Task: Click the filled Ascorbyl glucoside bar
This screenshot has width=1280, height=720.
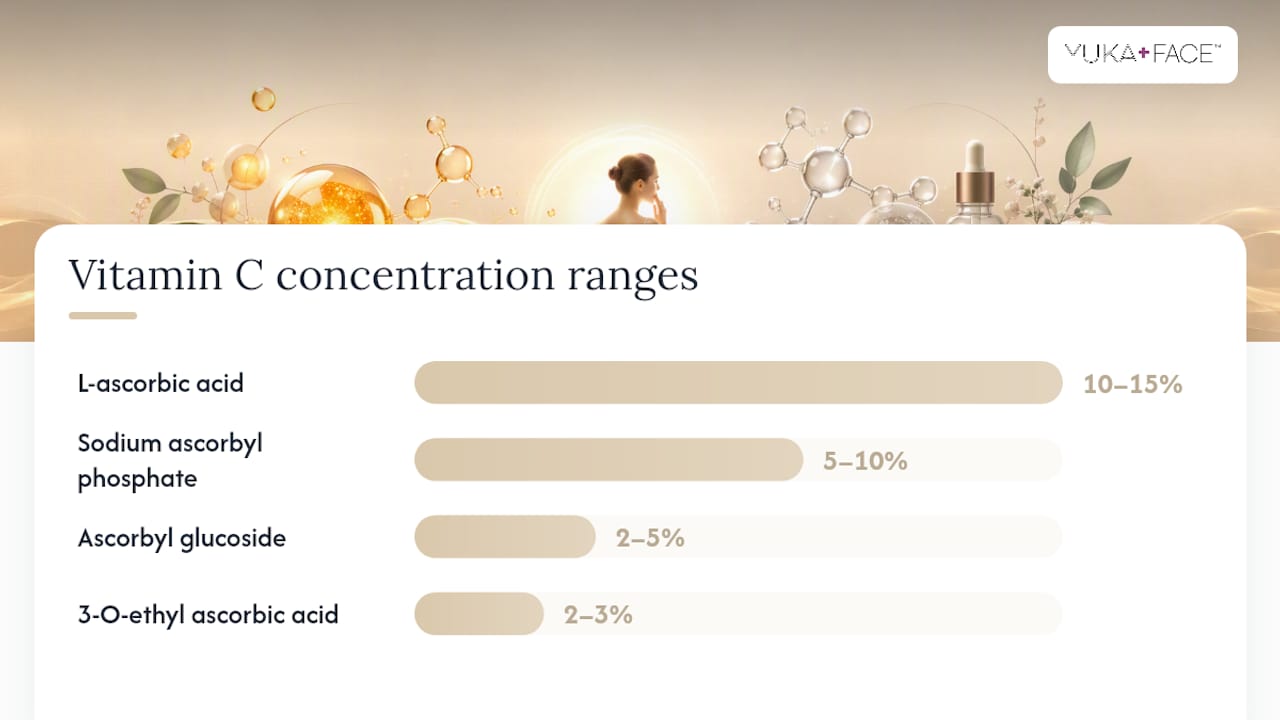Action: click(504, 537)
